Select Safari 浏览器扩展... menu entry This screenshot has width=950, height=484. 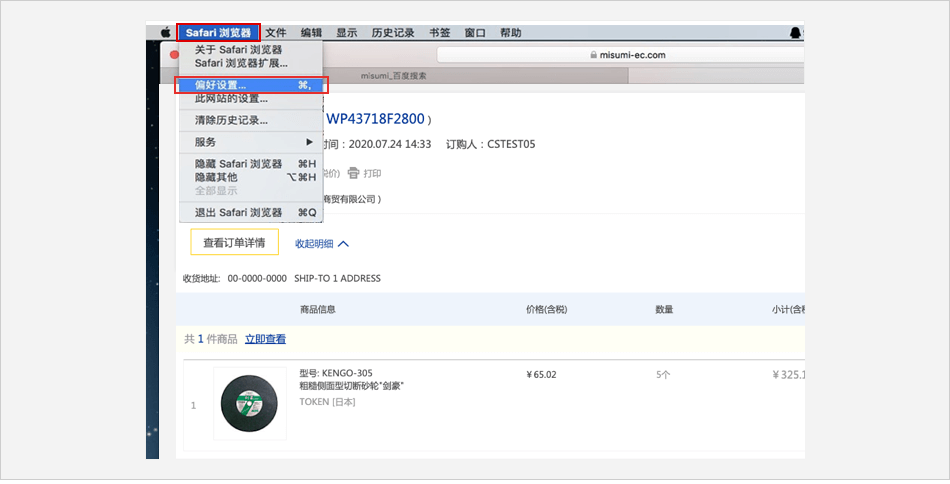click(x=241, y=63)
